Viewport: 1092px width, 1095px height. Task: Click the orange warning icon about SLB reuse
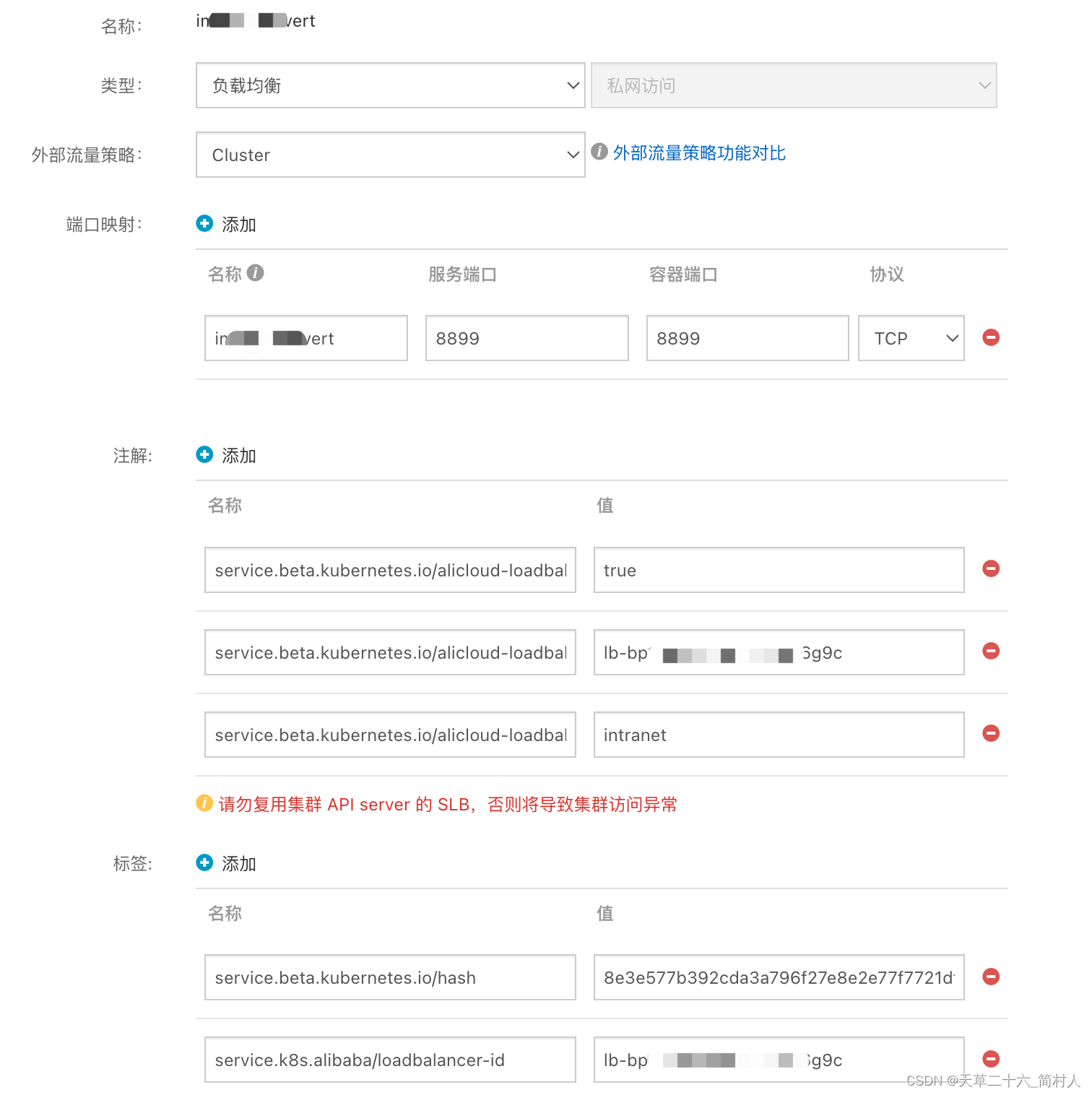pyautogui.click(x=204, y=802)
